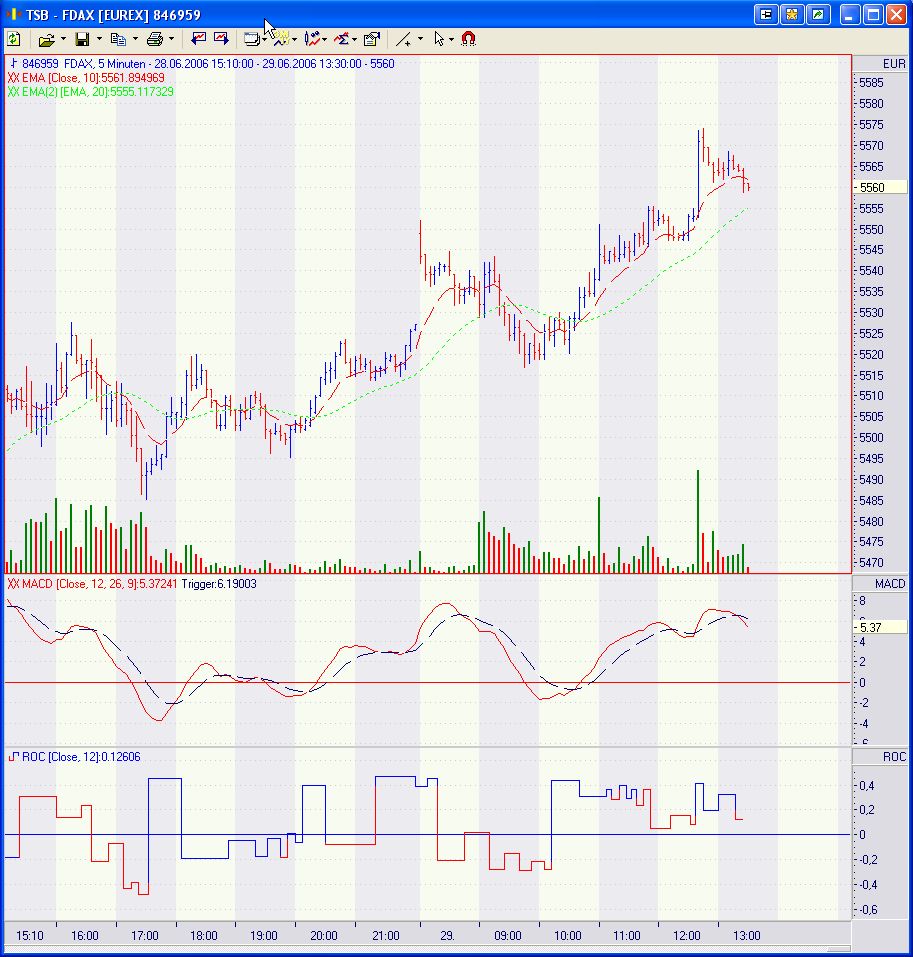Expand the sigma indicator dropdown arrow
Image resolution: width=913 pixels, height=957 pixels.
[355, 39]
